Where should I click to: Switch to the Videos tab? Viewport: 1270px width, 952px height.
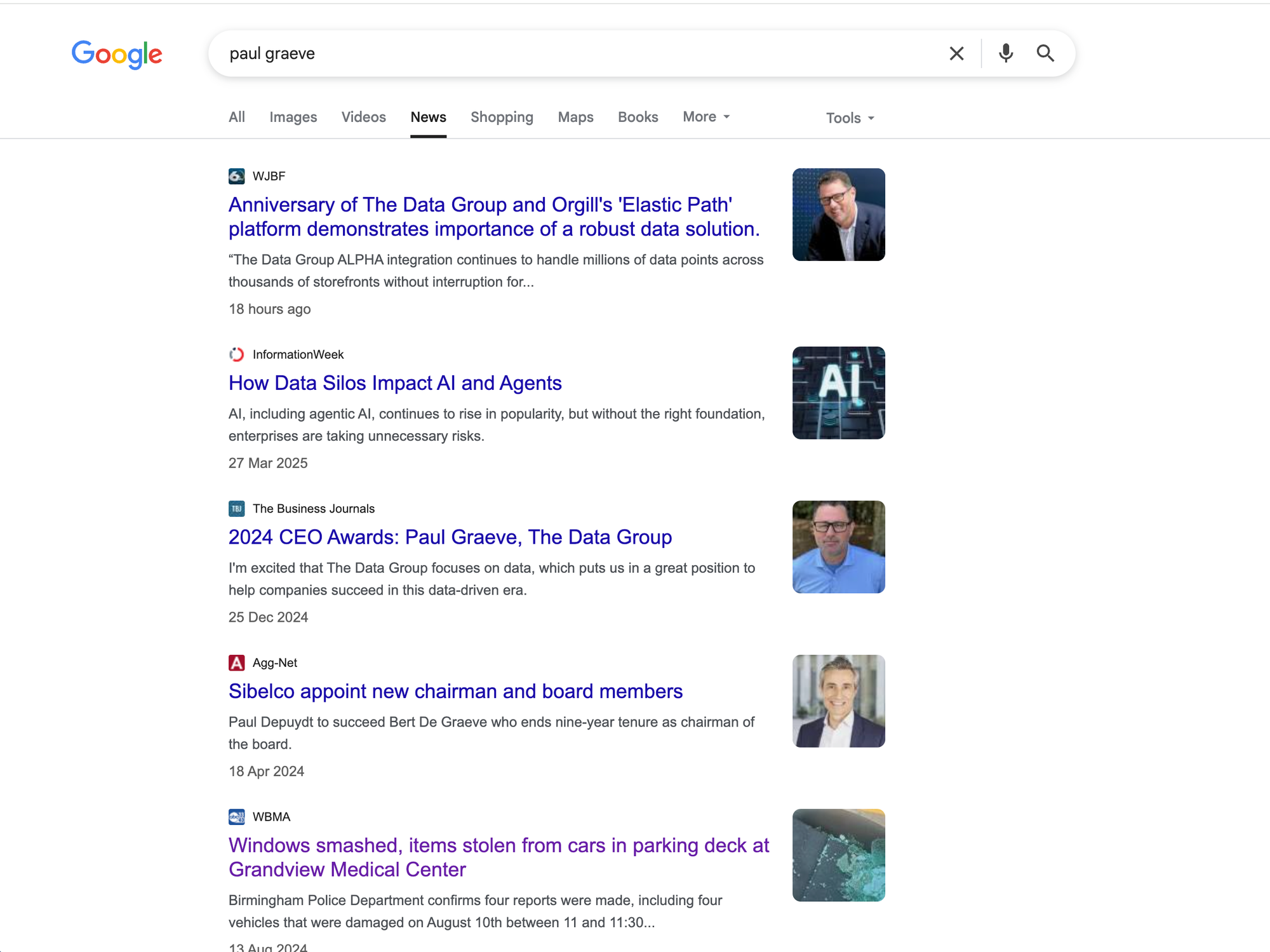pos(363,117)
